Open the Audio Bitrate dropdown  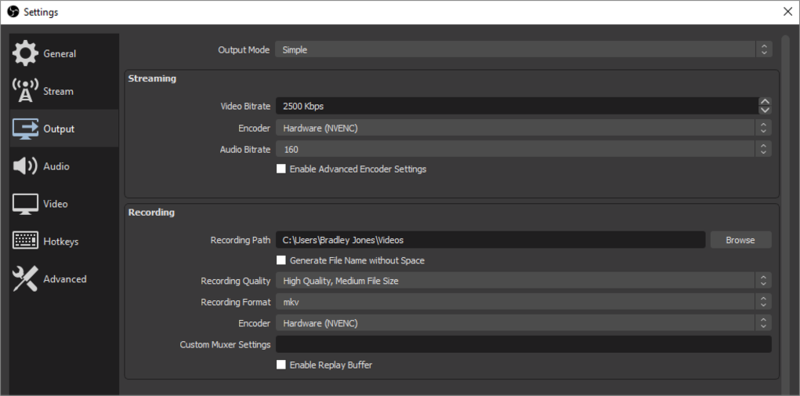(x=523, y=149)
